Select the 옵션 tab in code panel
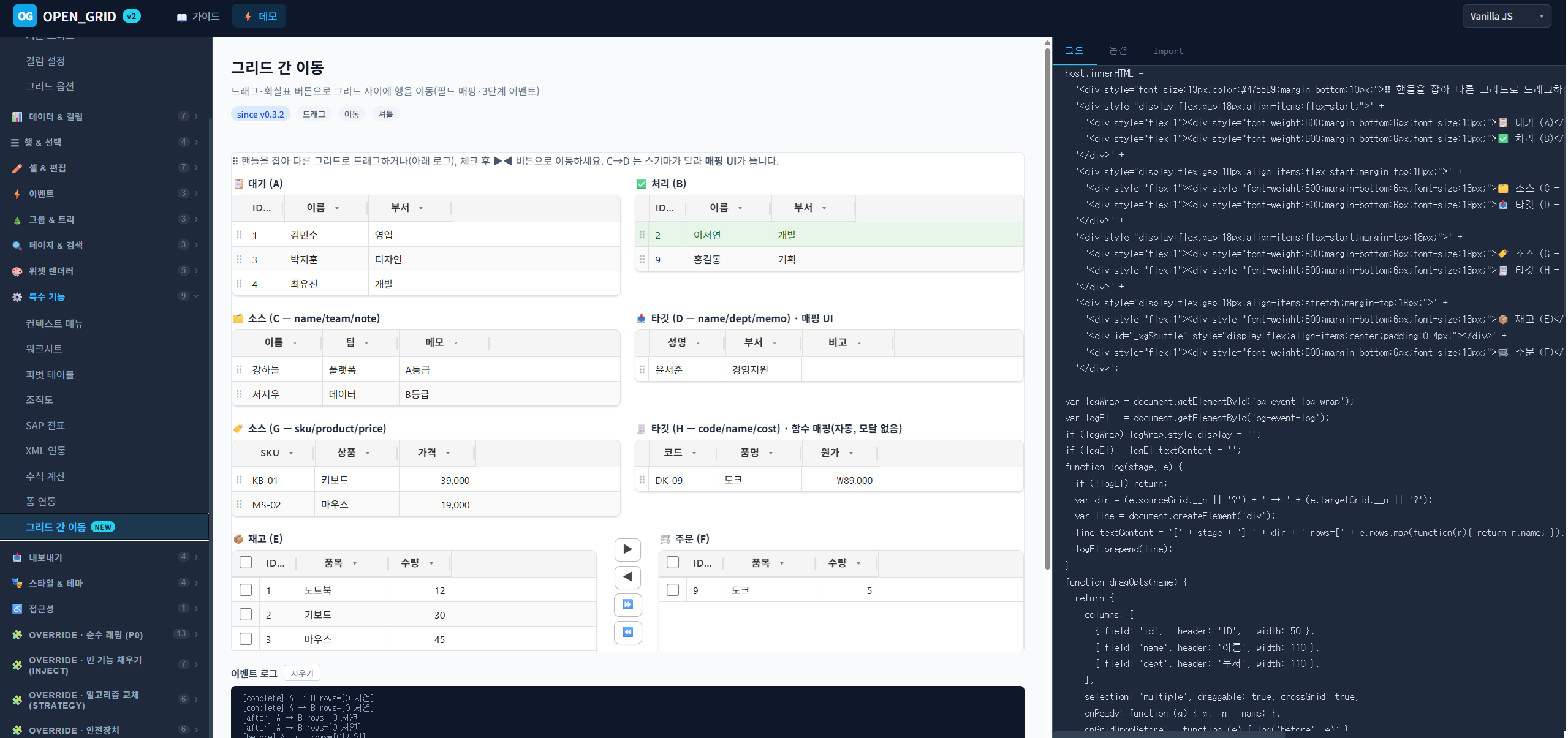The height and width of the screenshot is (738, 1568). point(1118,51)
